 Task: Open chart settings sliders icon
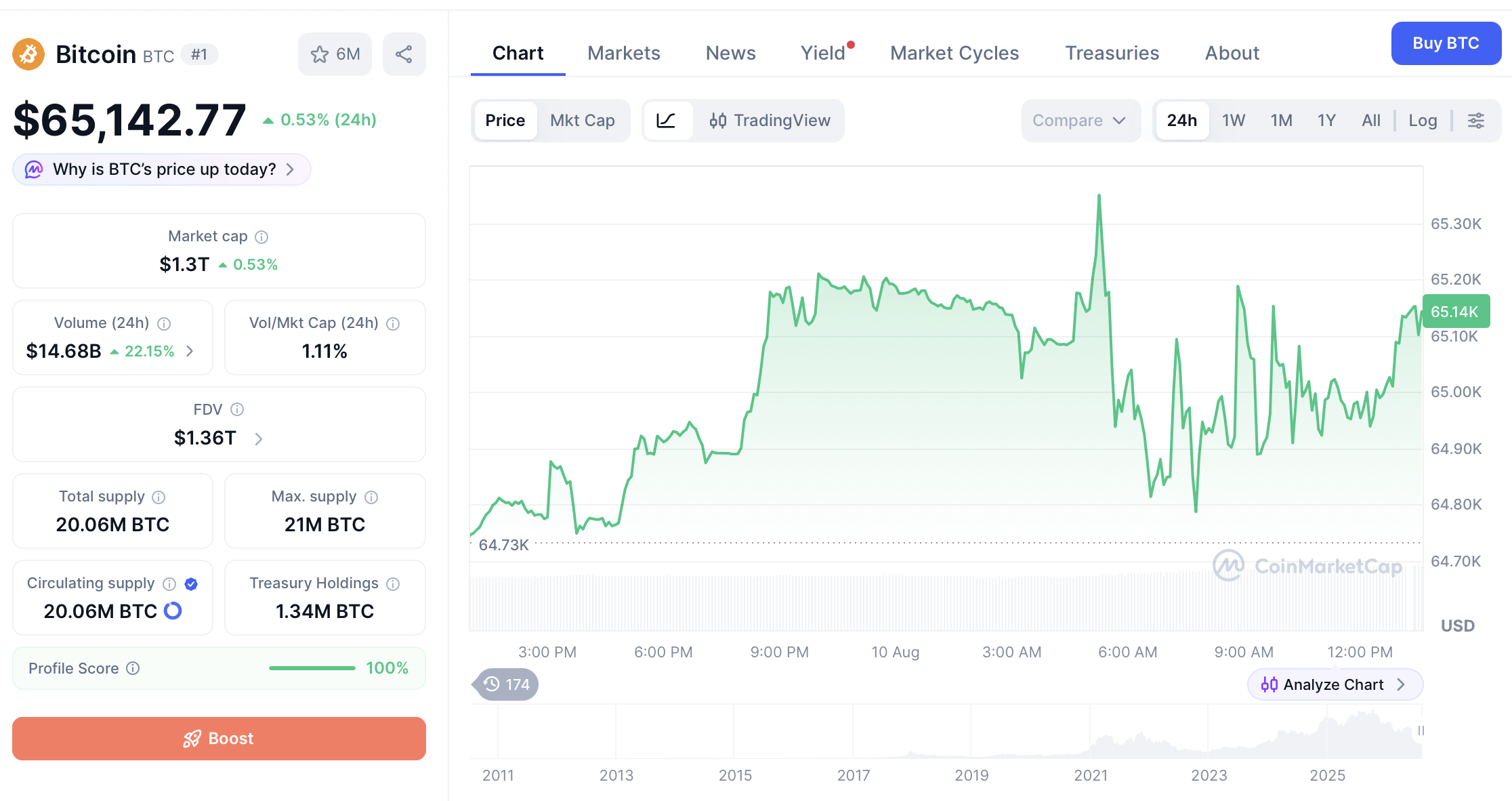(1476, 121)
